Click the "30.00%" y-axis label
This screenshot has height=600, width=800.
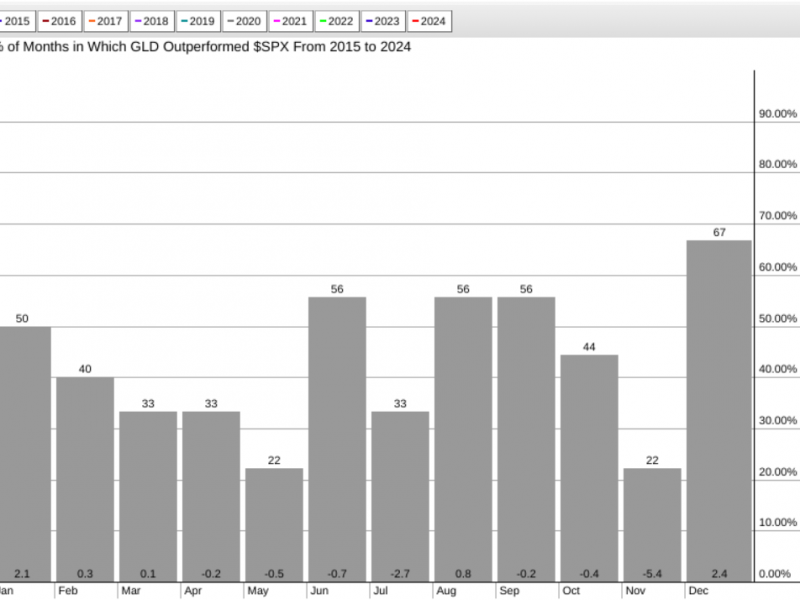pos(778,420)
